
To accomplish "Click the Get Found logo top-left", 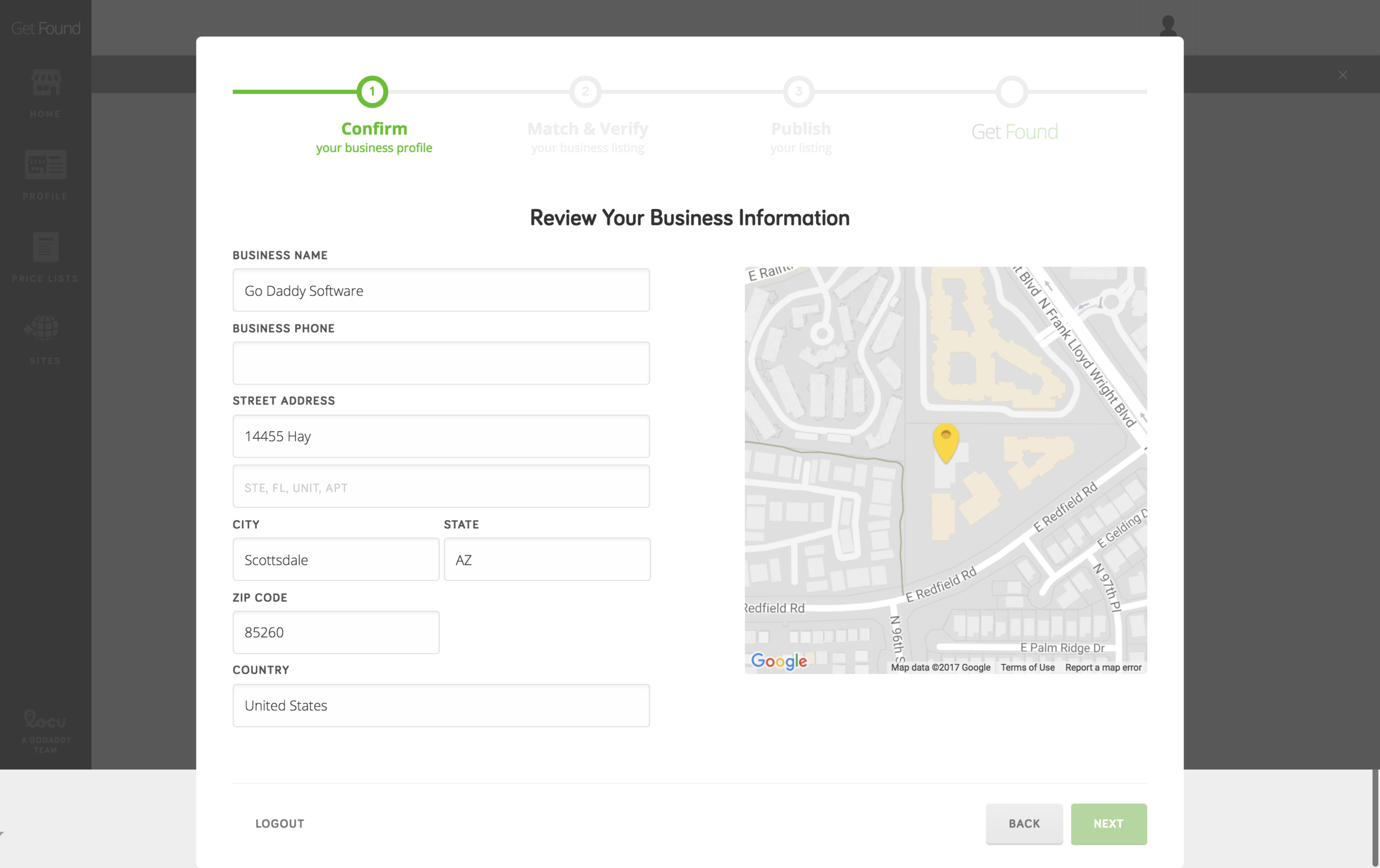I will tap(46, 28).
